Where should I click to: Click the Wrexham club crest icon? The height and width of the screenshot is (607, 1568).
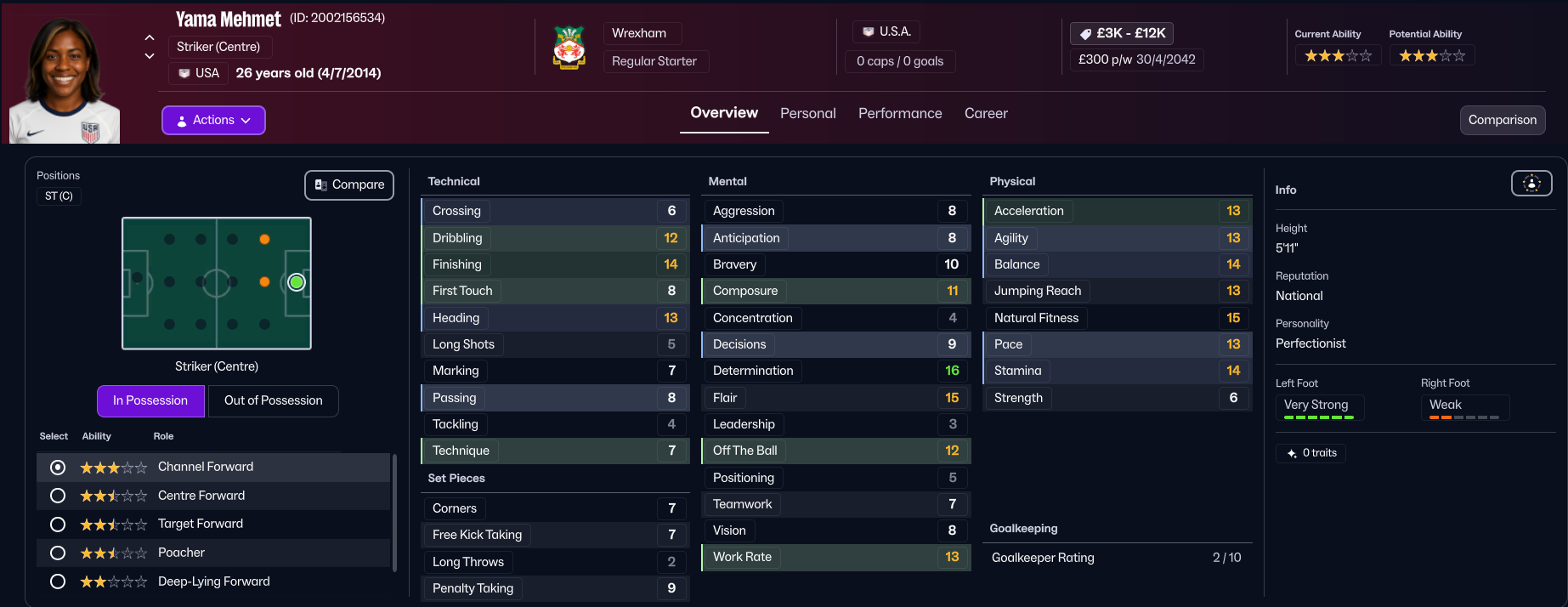(569, 47)
